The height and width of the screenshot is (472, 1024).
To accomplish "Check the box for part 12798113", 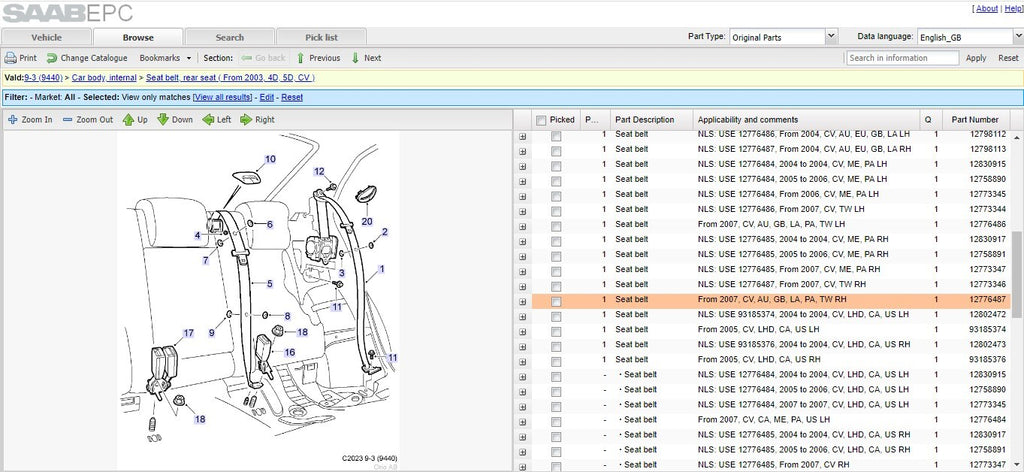I will 556,151.
